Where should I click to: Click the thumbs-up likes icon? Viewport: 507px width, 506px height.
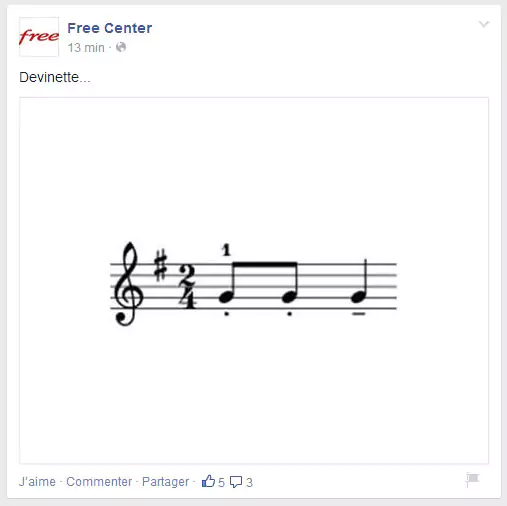coord(208,481)
